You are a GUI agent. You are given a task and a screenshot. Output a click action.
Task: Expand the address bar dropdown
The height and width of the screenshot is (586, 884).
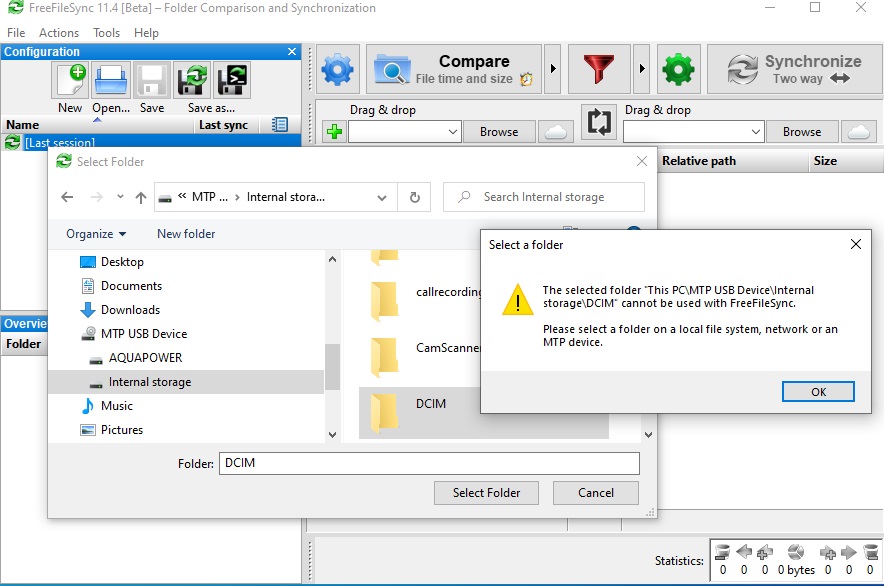(x=382, y=197)
